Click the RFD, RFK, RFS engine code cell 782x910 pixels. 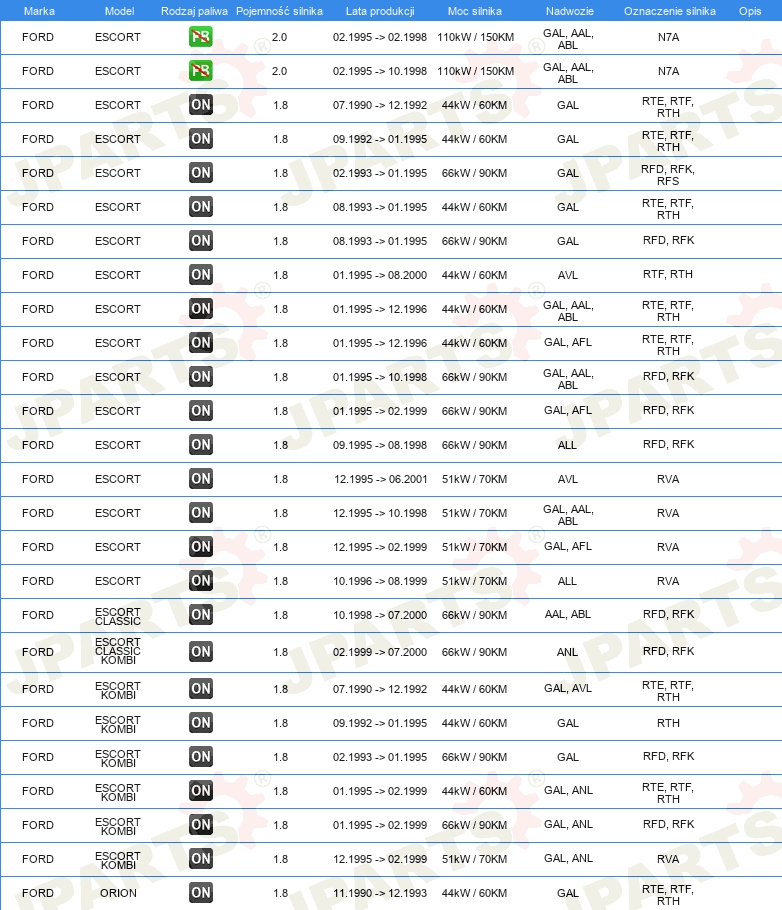tap(668, 175)
